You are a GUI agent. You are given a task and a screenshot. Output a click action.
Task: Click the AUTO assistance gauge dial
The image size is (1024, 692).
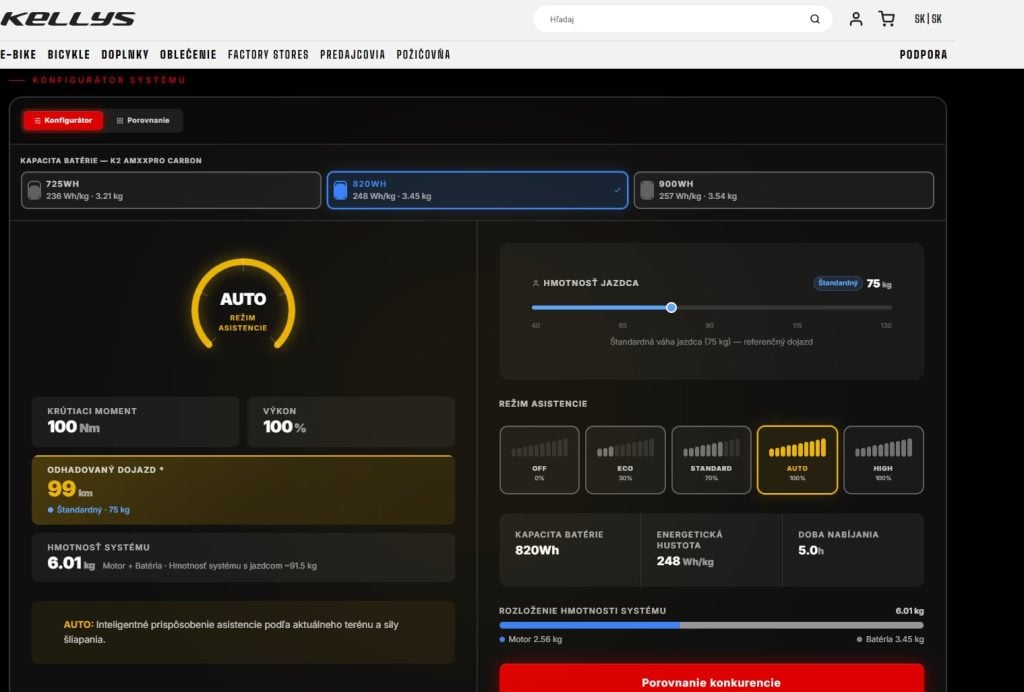[243, 305]
